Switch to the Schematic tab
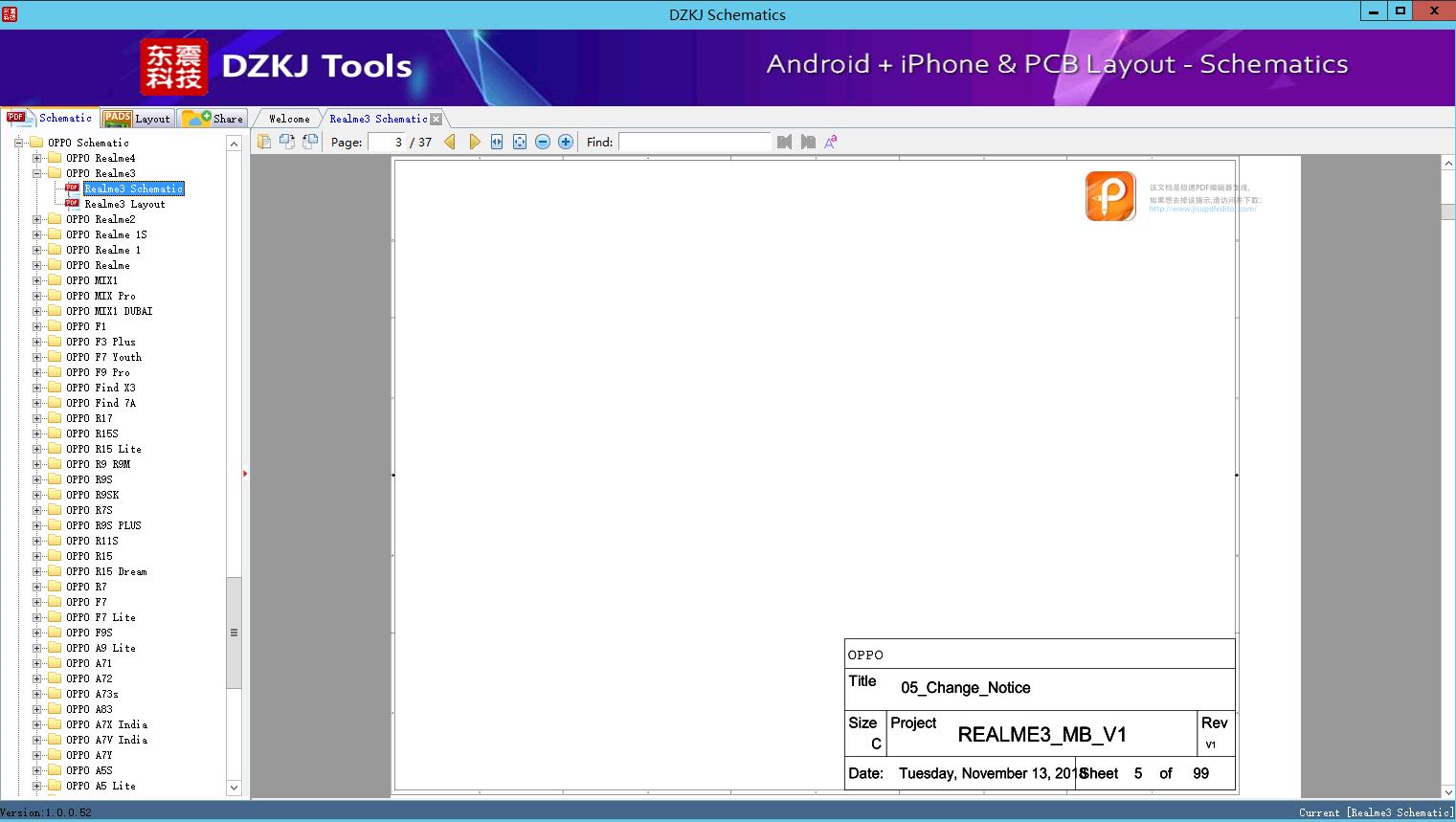1456x822 pixels. 50,118
